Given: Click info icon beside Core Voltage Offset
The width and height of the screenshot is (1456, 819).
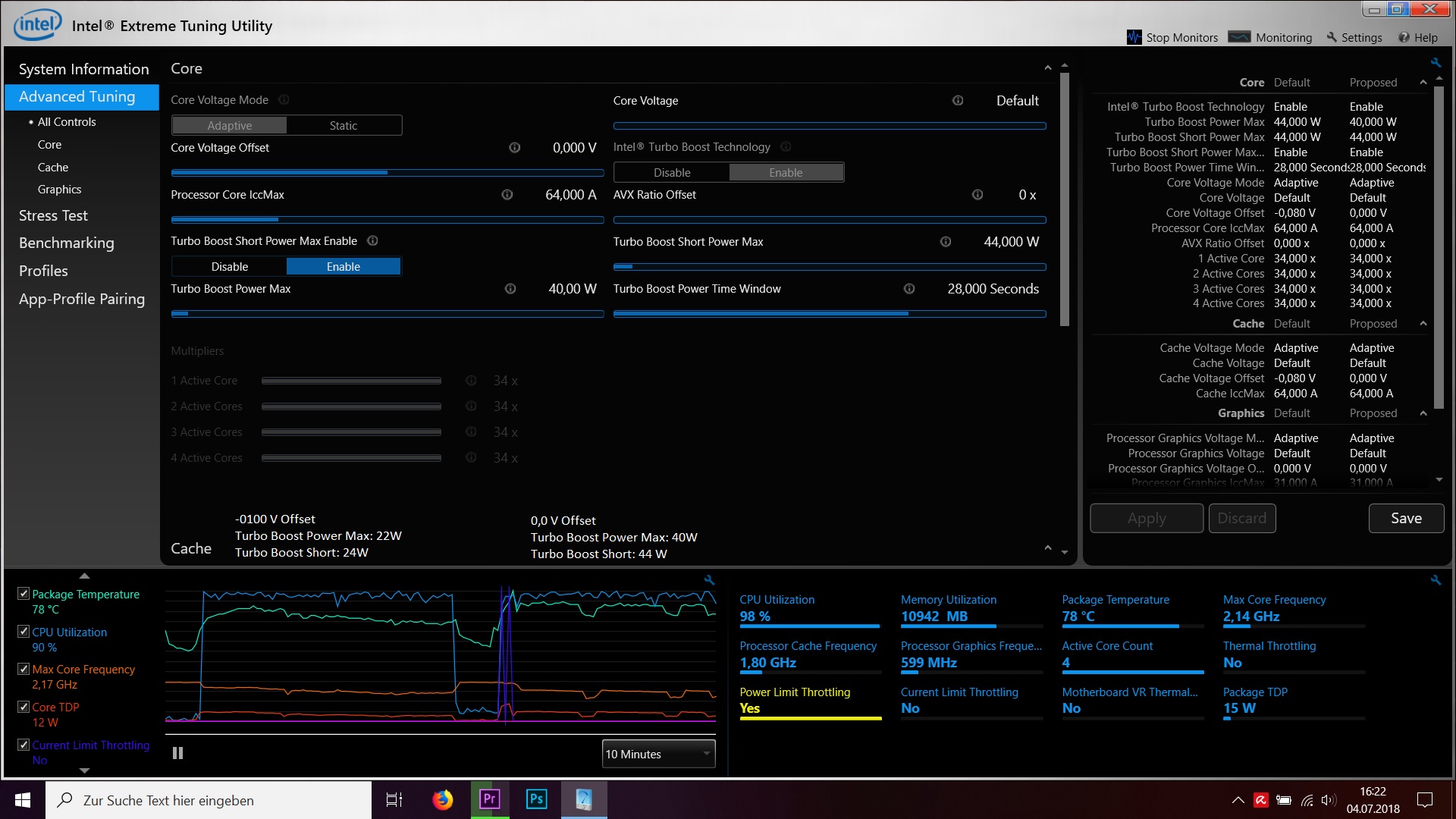Looking at the screenshot, I should 514,147.
